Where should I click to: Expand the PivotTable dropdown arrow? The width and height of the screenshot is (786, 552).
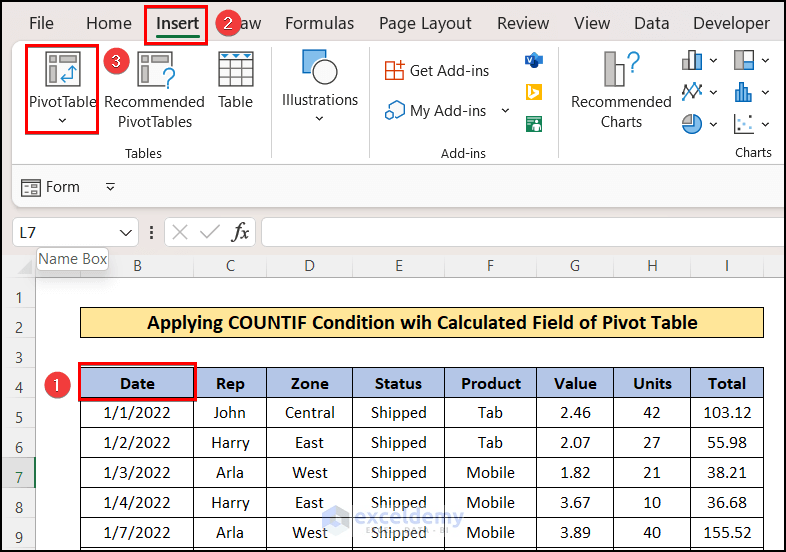62,120
